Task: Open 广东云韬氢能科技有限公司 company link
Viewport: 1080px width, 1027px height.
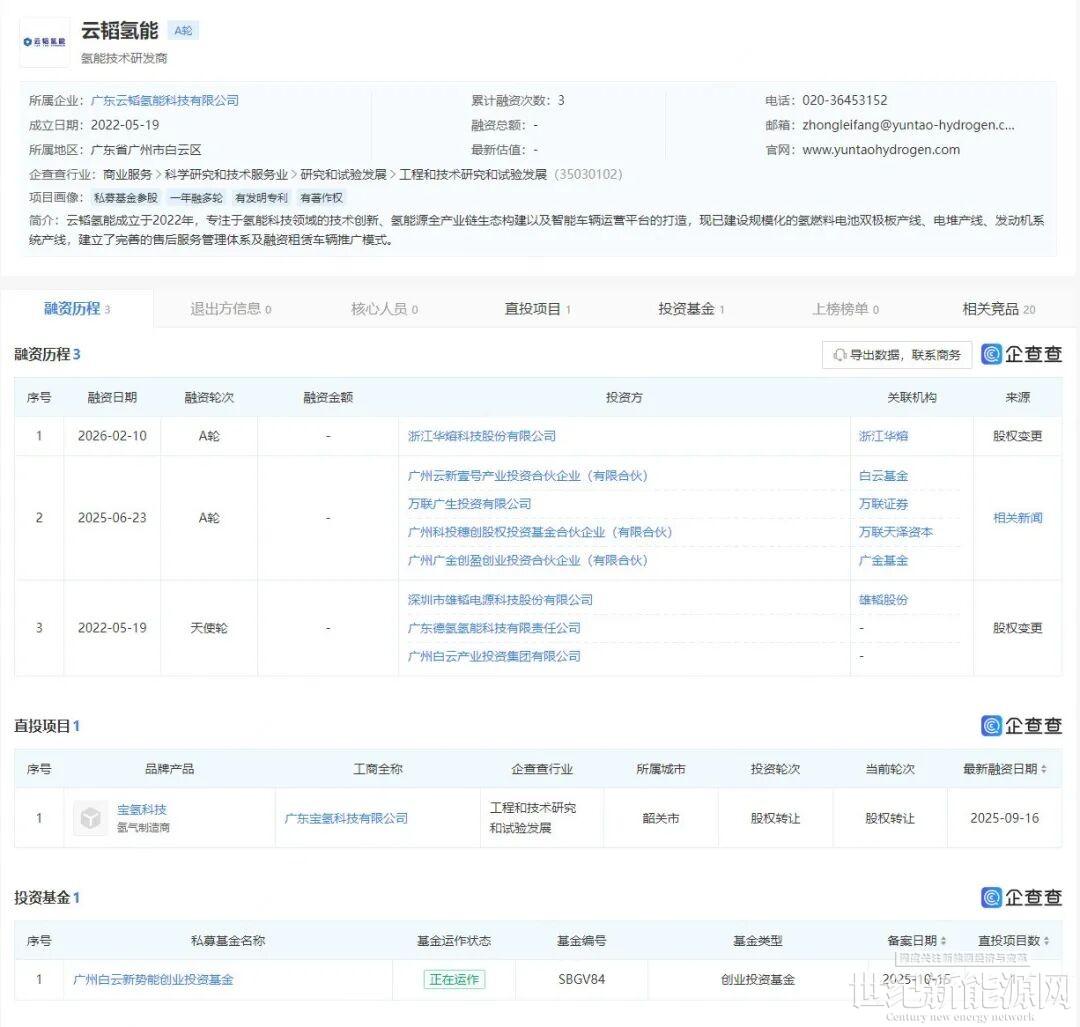Action: click(x=165, y=100)
